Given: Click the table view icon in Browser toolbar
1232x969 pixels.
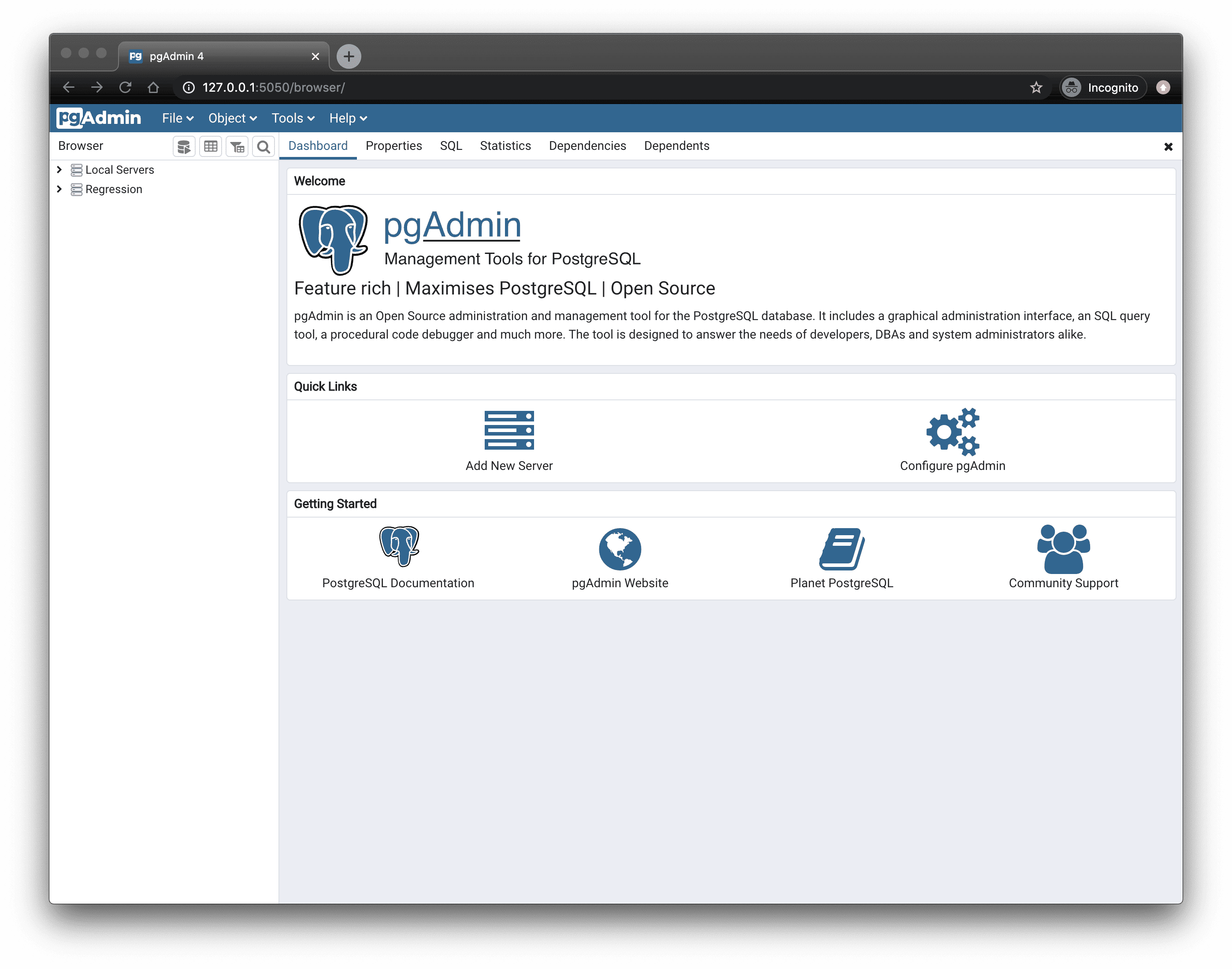Looking at the screenshot, I should point(210,147).
